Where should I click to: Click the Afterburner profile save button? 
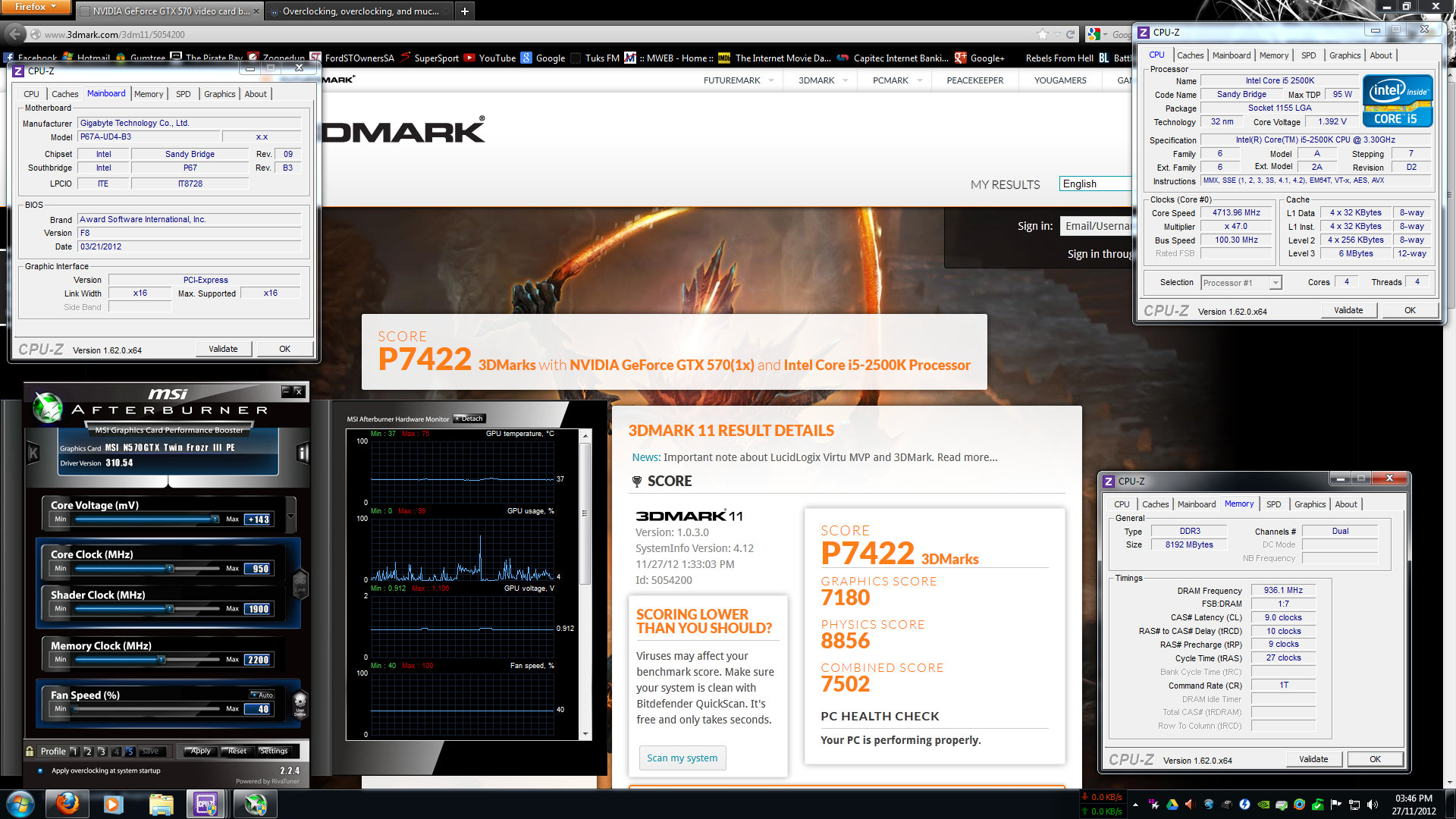pyautogui.click(x=151, y=752)
